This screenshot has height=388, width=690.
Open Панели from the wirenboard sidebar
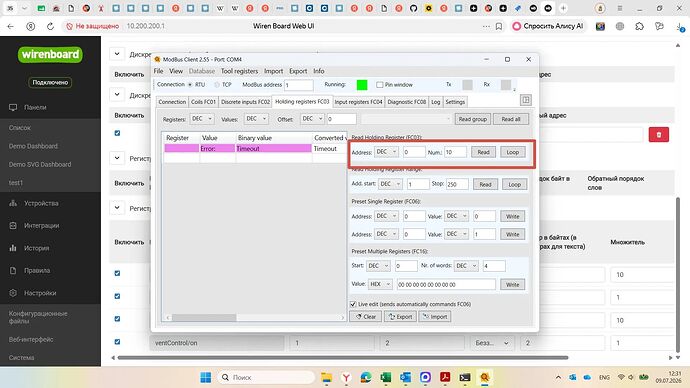(35, 107)
